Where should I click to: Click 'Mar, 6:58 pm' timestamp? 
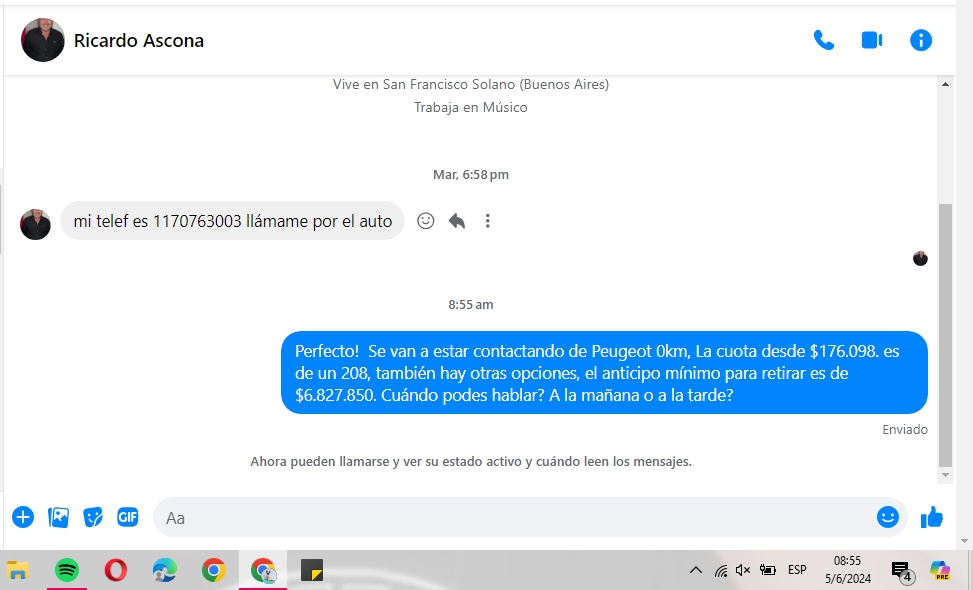pyautogui.click(x=471, y=175)
